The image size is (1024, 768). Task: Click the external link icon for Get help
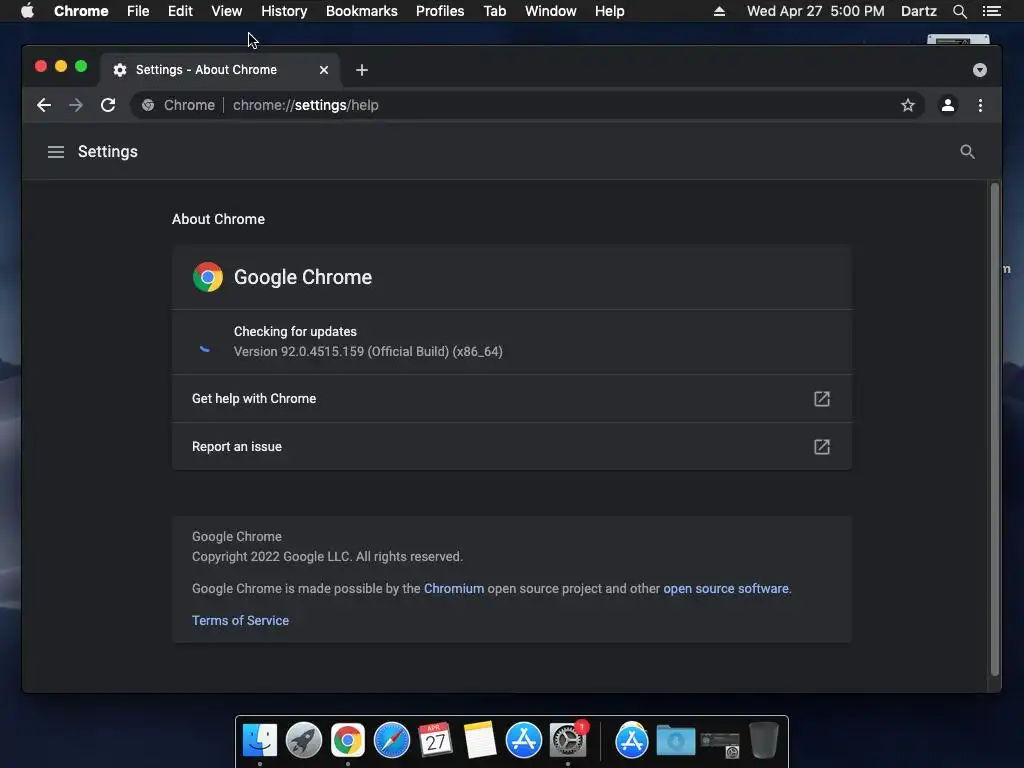pos(822,399)
